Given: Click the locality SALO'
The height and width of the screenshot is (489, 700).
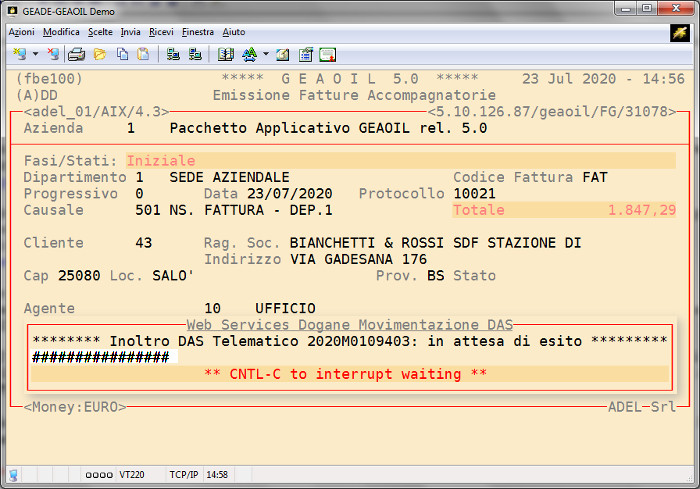Looking at the screenshot, I should point(173,276).
